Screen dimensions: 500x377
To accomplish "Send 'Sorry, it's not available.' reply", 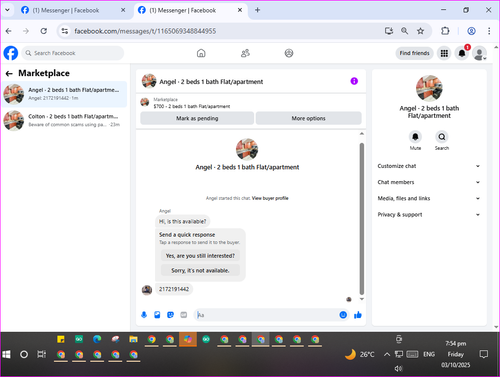I will coord(200,270).
